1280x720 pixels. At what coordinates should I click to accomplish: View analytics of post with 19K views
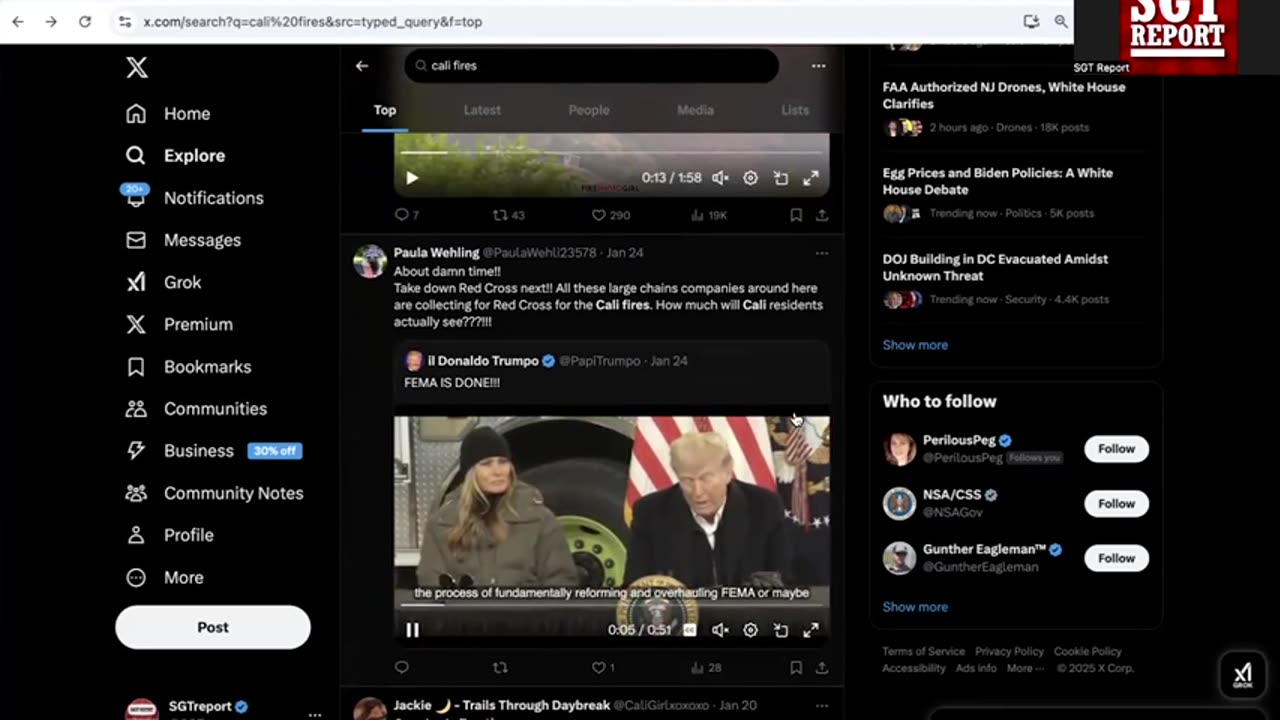pos(709,215)
